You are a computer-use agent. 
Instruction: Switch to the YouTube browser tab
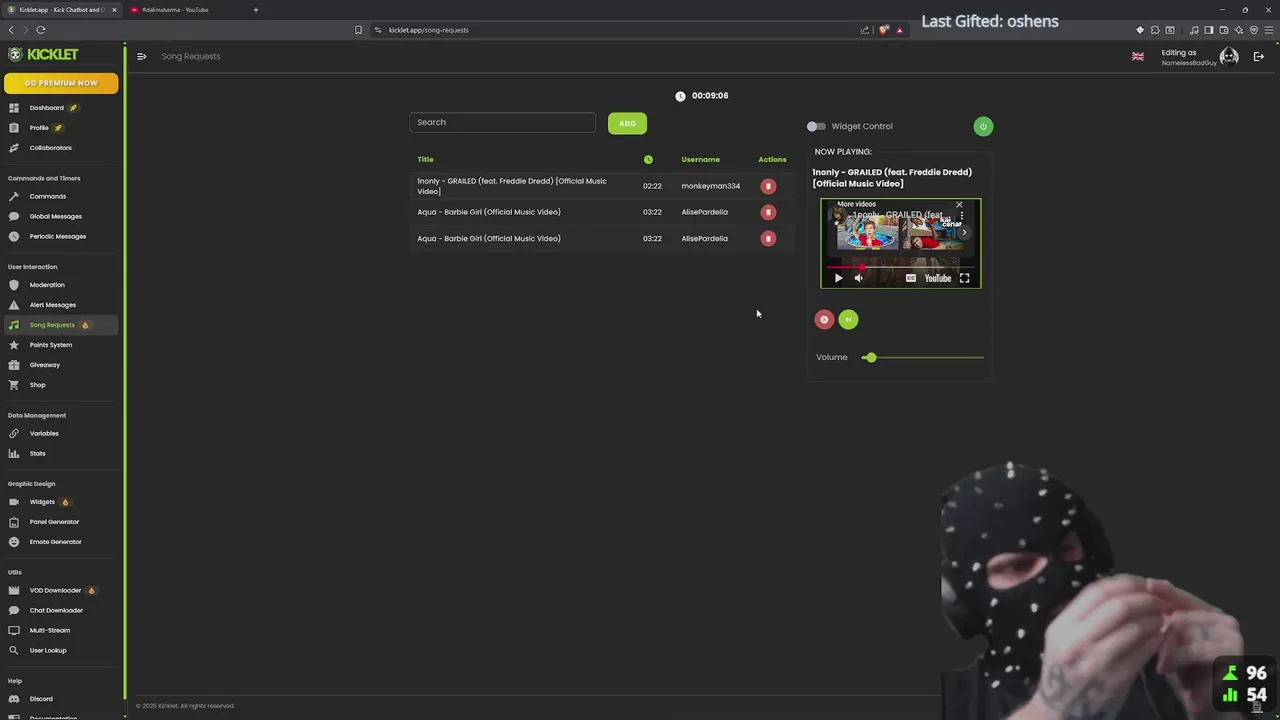pos(183,10)
